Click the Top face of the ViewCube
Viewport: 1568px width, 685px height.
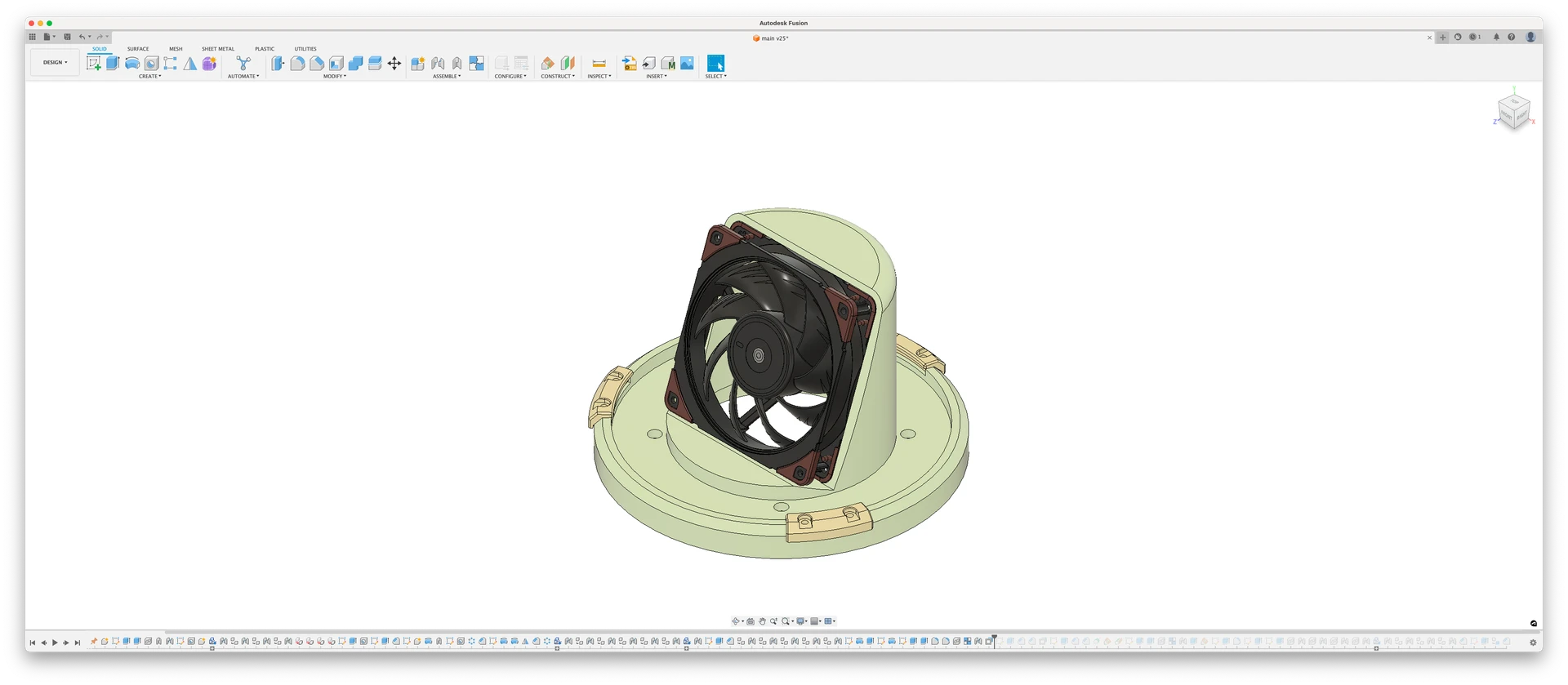(x=1514, y=101)
